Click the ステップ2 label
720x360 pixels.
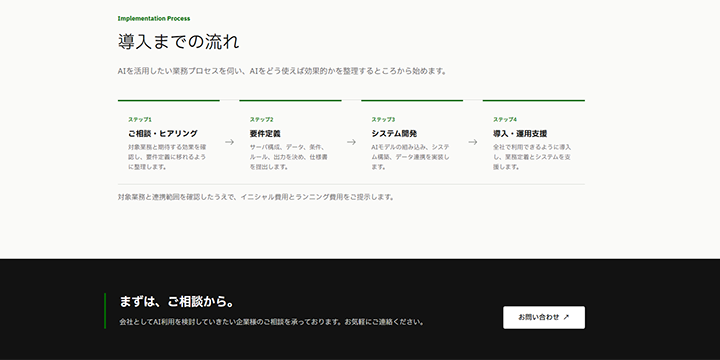point(261,119)
